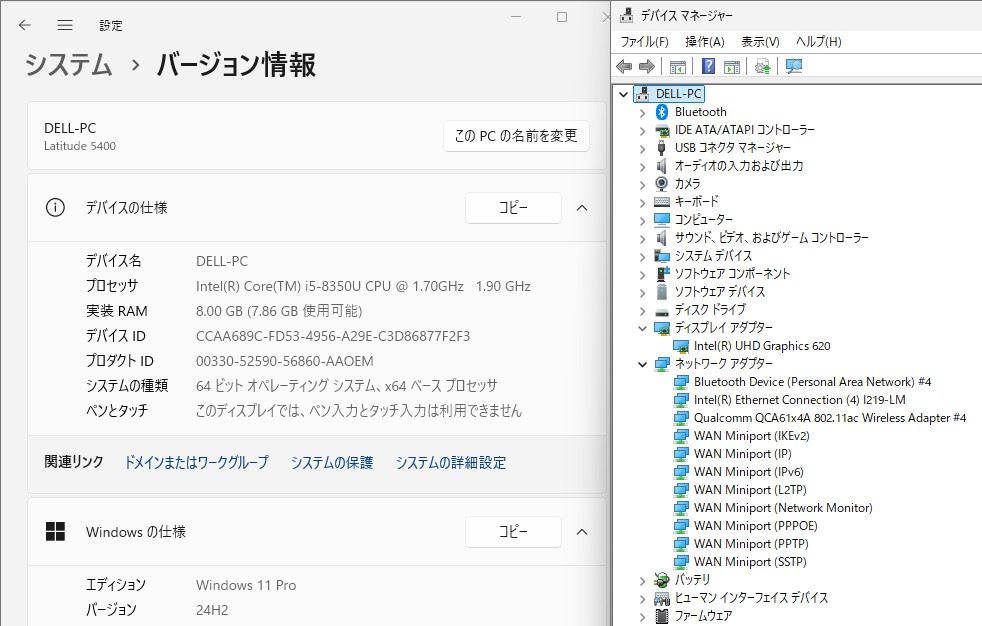Select the Intel(R) UHD Graphics 620 device
This screenshot has width=982, height=626.
[762, 346]
